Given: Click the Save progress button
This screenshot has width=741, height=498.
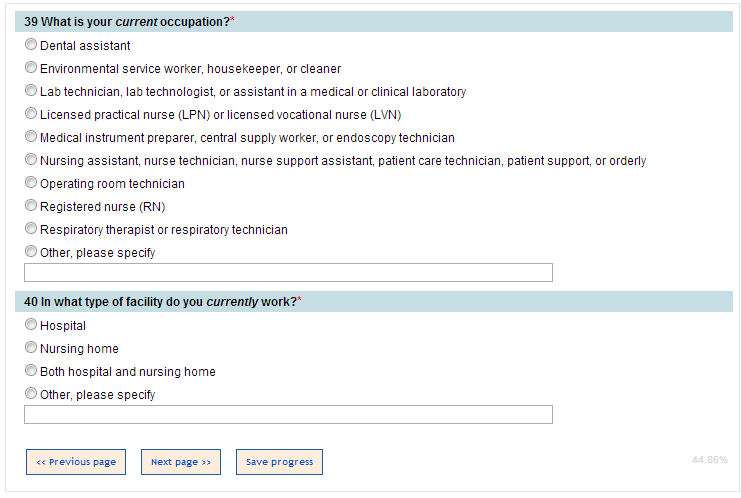Looking at the screenshot, I should click(x=279, y=462).
